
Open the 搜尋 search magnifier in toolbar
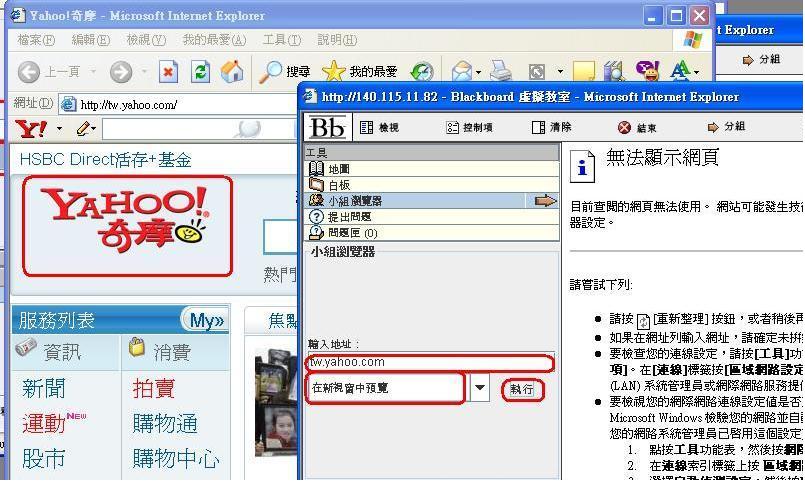[284, 72]
